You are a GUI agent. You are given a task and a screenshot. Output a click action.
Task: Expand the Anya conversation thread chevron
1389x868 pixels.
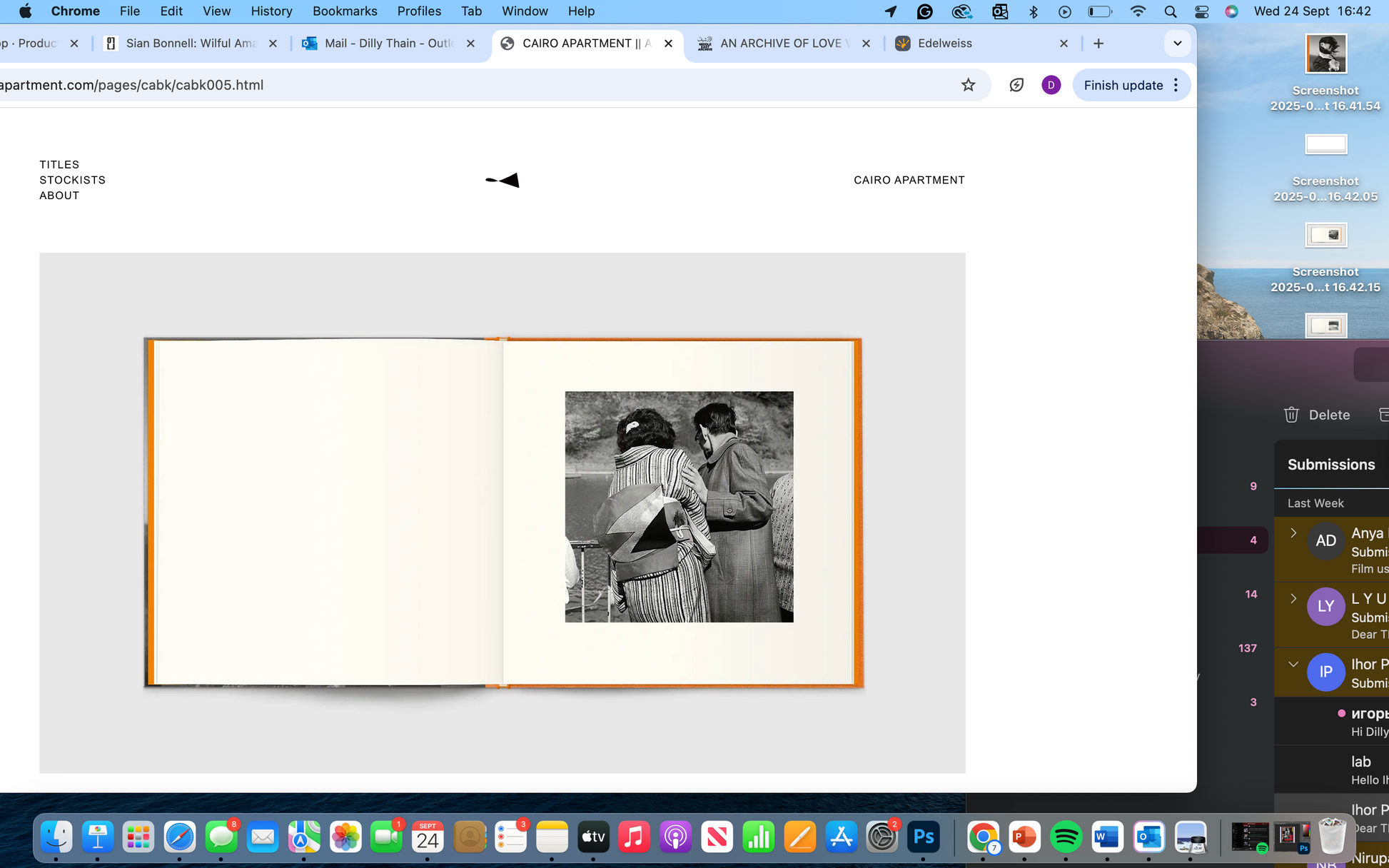(x=1293, y=533)
